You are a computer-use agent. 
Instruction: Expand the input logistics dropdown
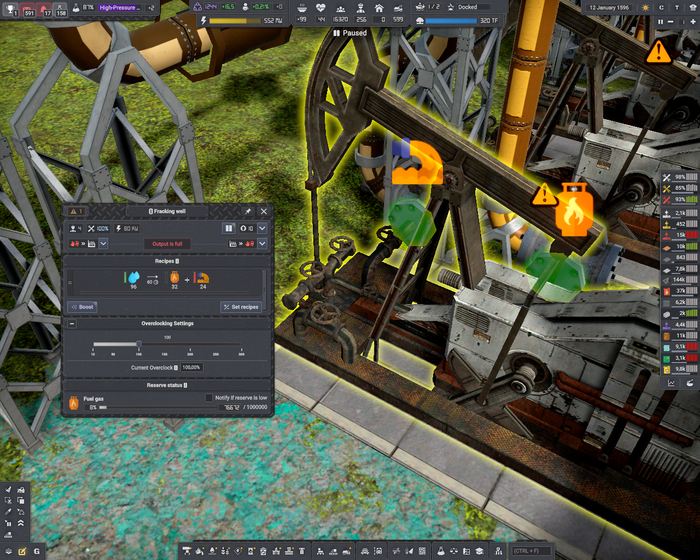pyautogui.click(x=102, y=243)
